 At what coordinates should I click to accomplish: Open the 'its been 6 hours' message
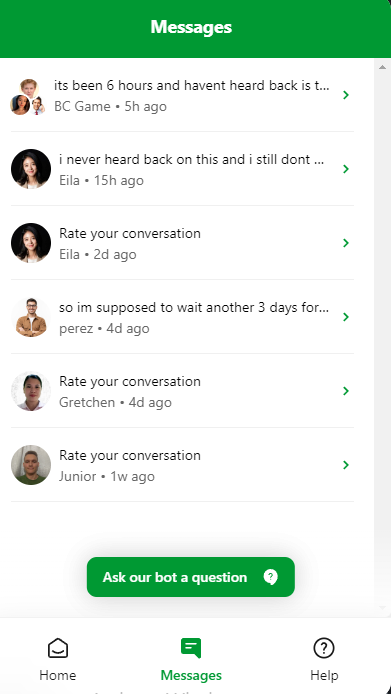pyautogui.click(x=182, y=95)
